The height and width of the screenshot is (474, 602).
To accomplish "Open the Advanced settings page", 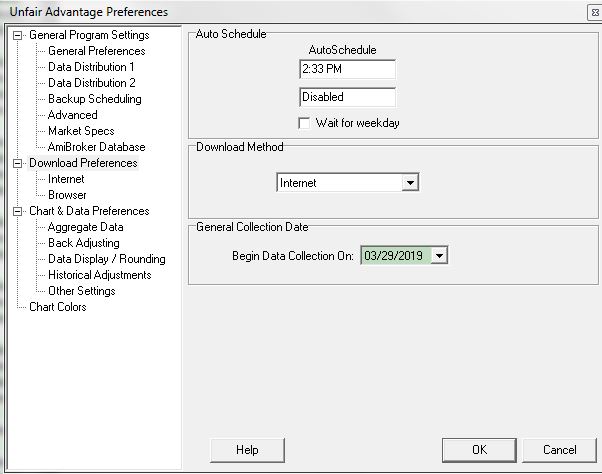I will click(73, 115).
